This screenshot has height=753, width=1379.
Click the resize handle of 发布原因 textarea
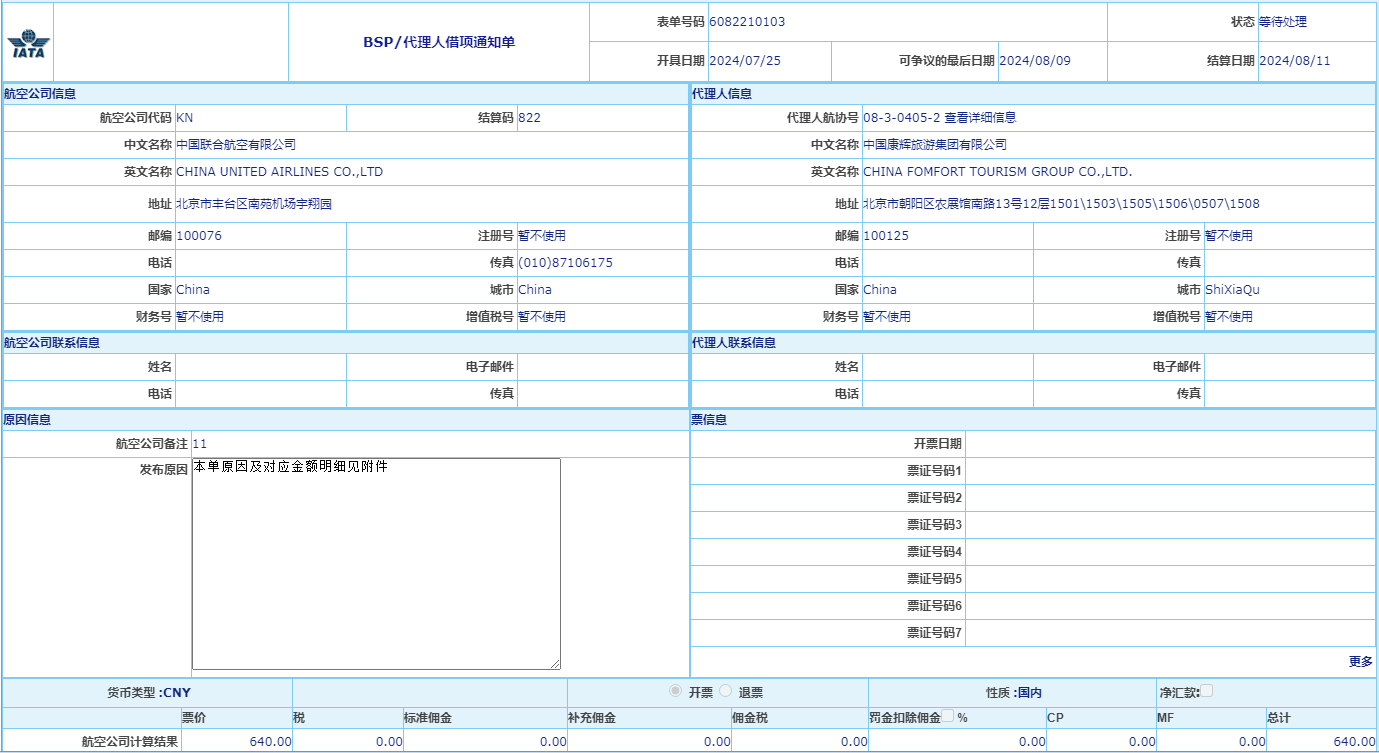[555, 664]
